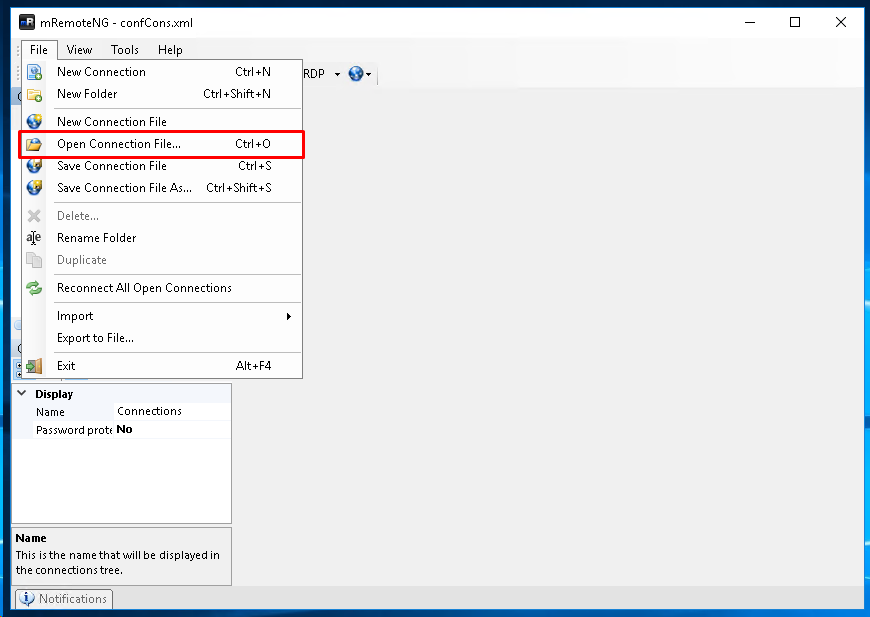Minimize the mRemoteNG window
870x617 pixels.
coord(750,22)
